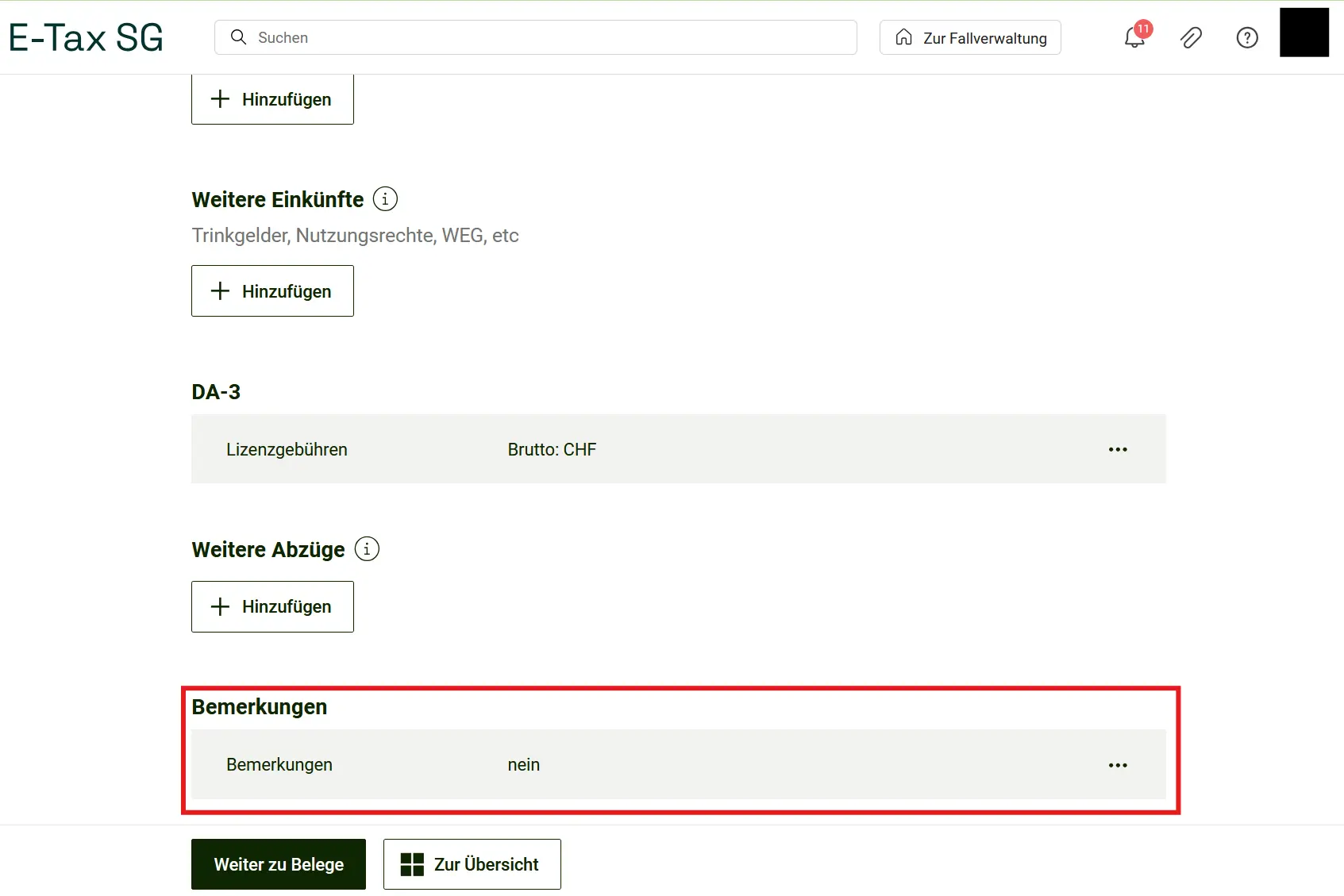1344x896 pixels.
Task: Open the three-dot menu for Lizenzgebühren
Action: pos(1118,449)
